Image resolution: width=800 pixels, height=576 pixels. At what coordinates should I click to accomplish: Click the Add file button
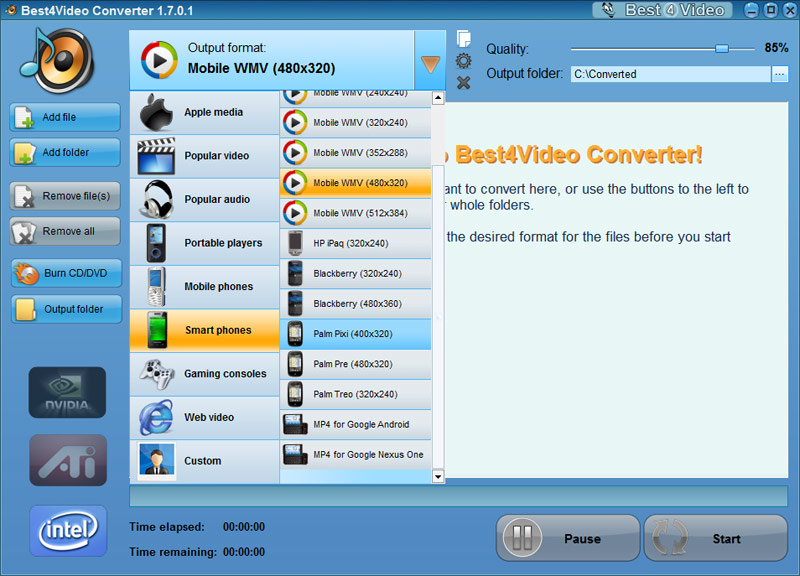pyautogui.click(x=65, y=117)
